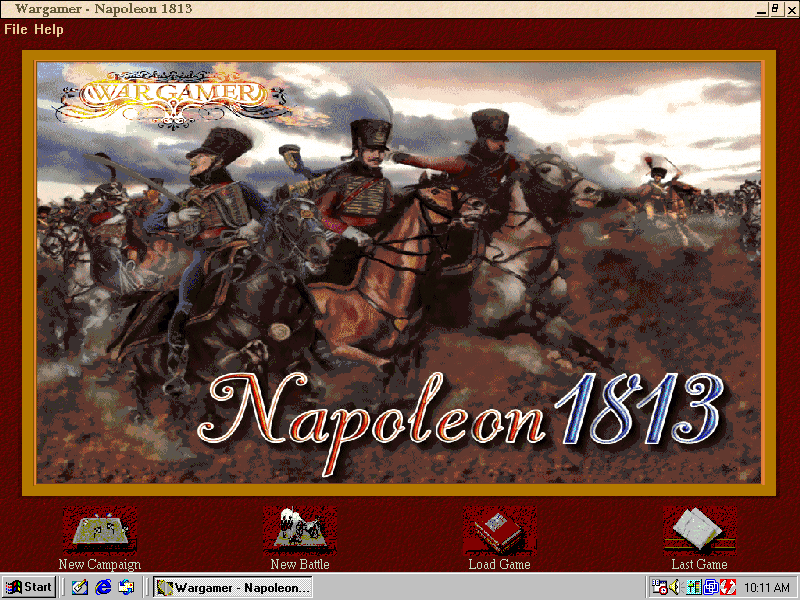
Task: Click the teal-and-yellow system tray icon
Action: (x=694, y=587)
